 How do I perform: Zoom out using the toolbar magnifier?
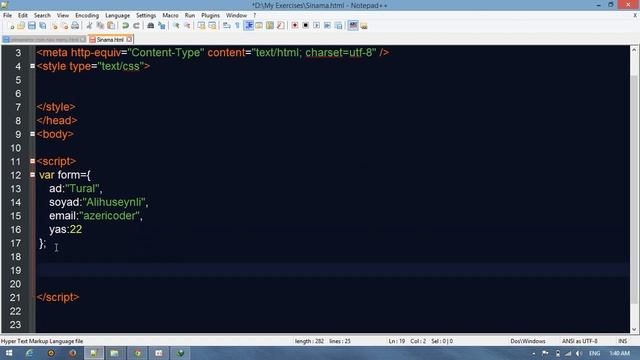click(x=187, y=26)
